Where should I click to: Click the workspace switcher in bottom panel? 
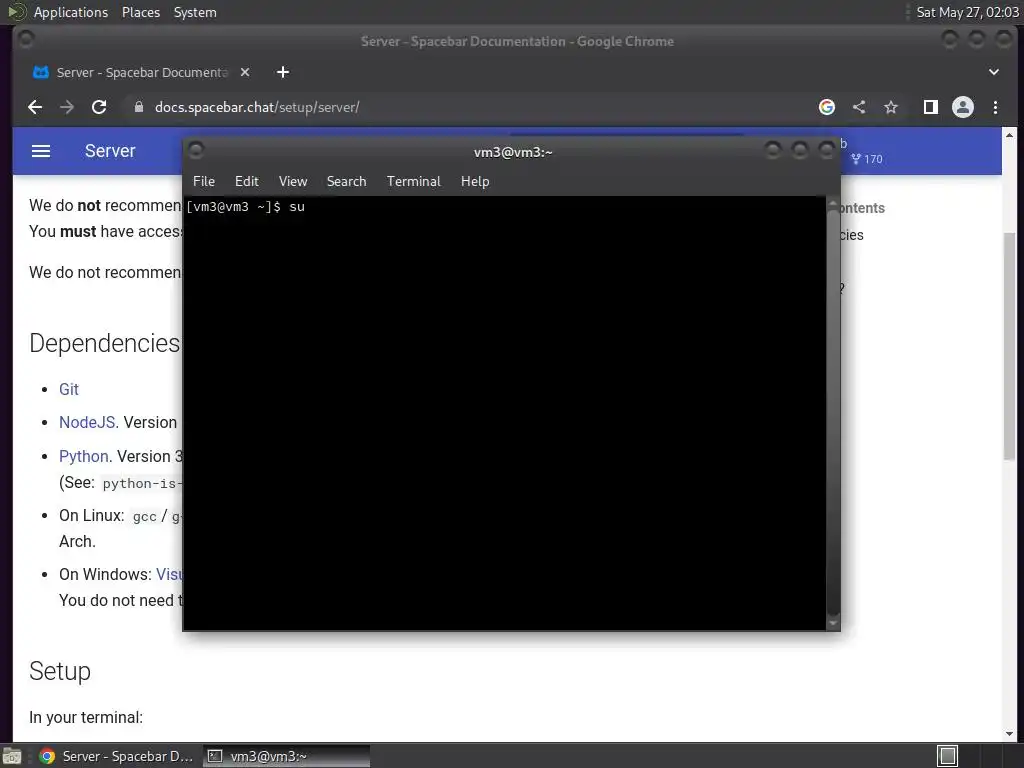point(948,756)
